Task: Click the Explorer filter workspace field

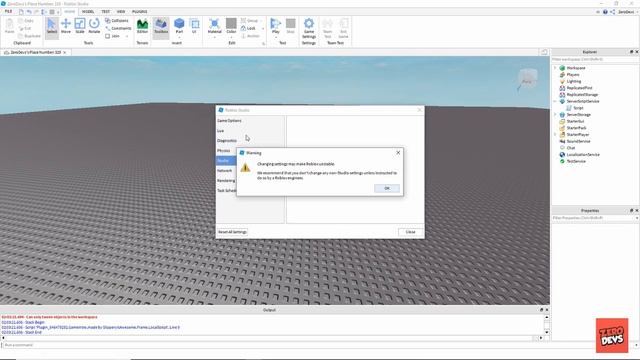Action: click(x=595, y=60)
